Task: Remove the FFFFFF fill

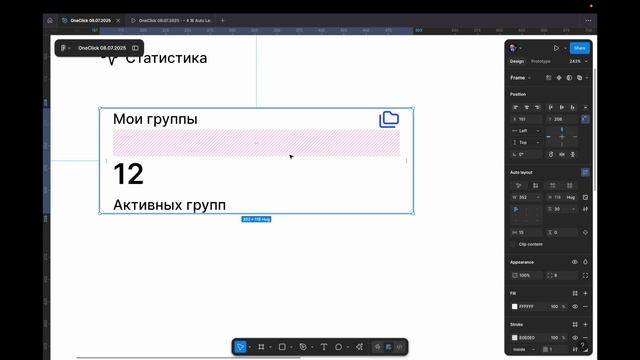Action: click(x=585, y=307)
